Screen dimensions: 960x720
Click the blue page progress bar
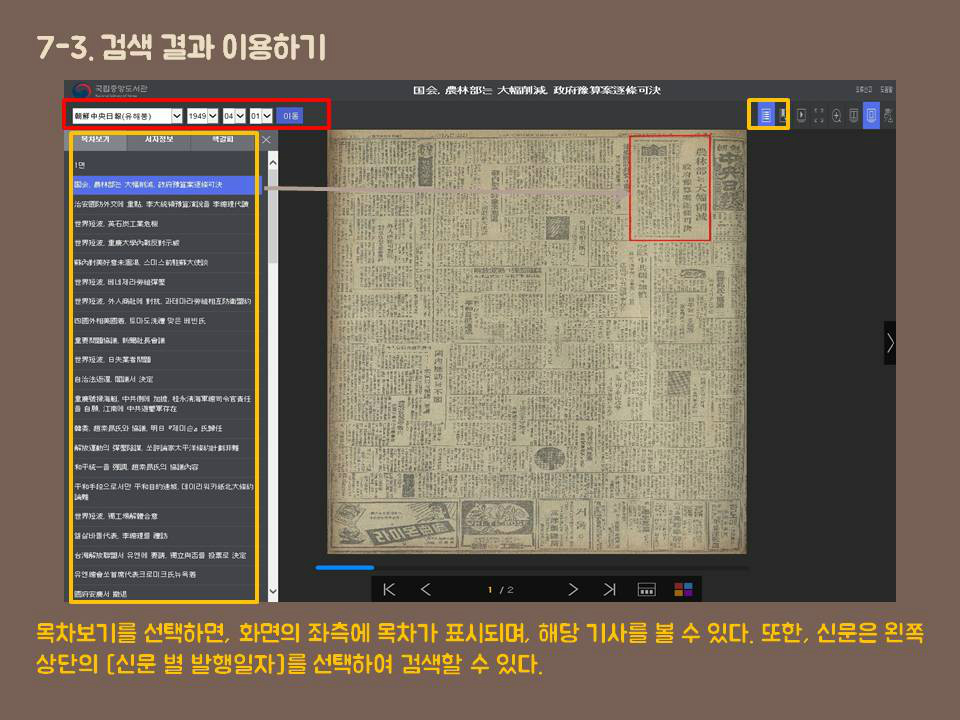(345, 568)
